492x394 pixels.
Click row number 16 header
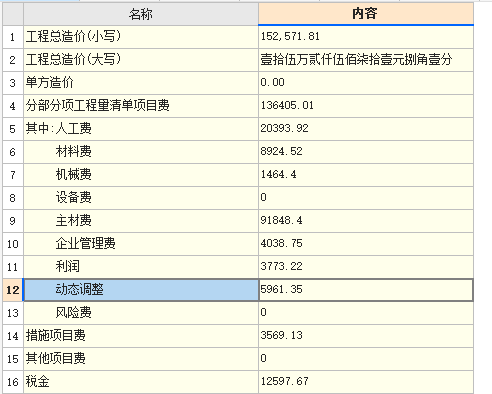[x=13, y=382]
